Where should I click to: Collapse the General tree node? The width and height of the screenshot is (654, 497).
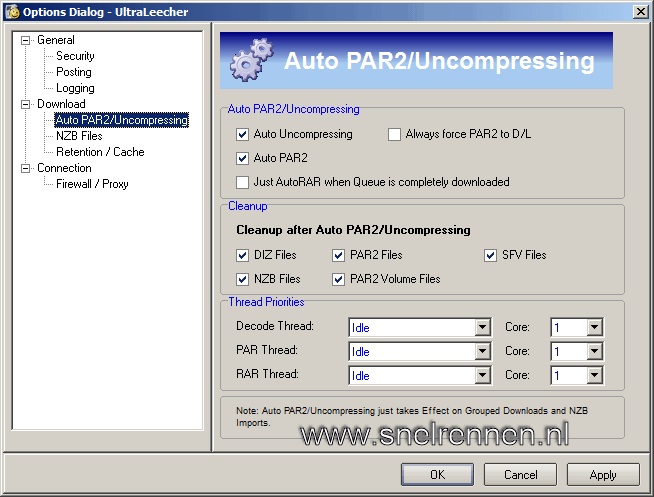pos(25,40)
